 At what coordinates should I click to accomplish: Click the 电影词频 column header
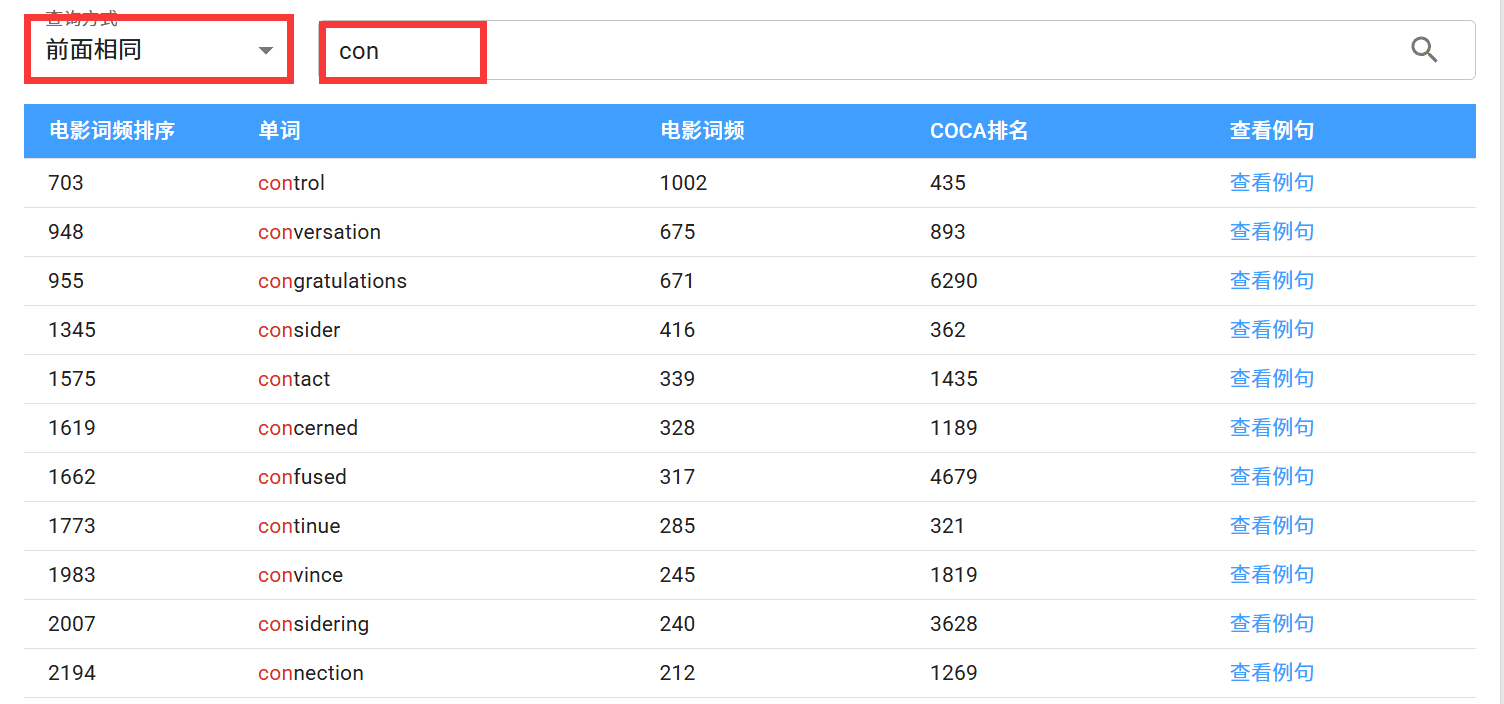[x=701, y=131]
